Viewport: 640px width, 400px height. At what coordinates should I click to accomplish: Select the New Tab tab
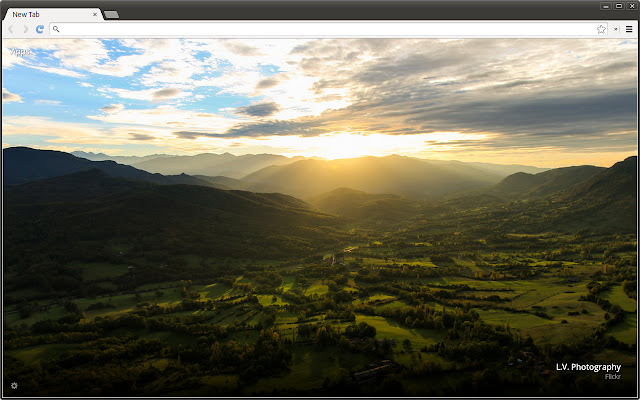pyautogui.click(x=53, y=14)
